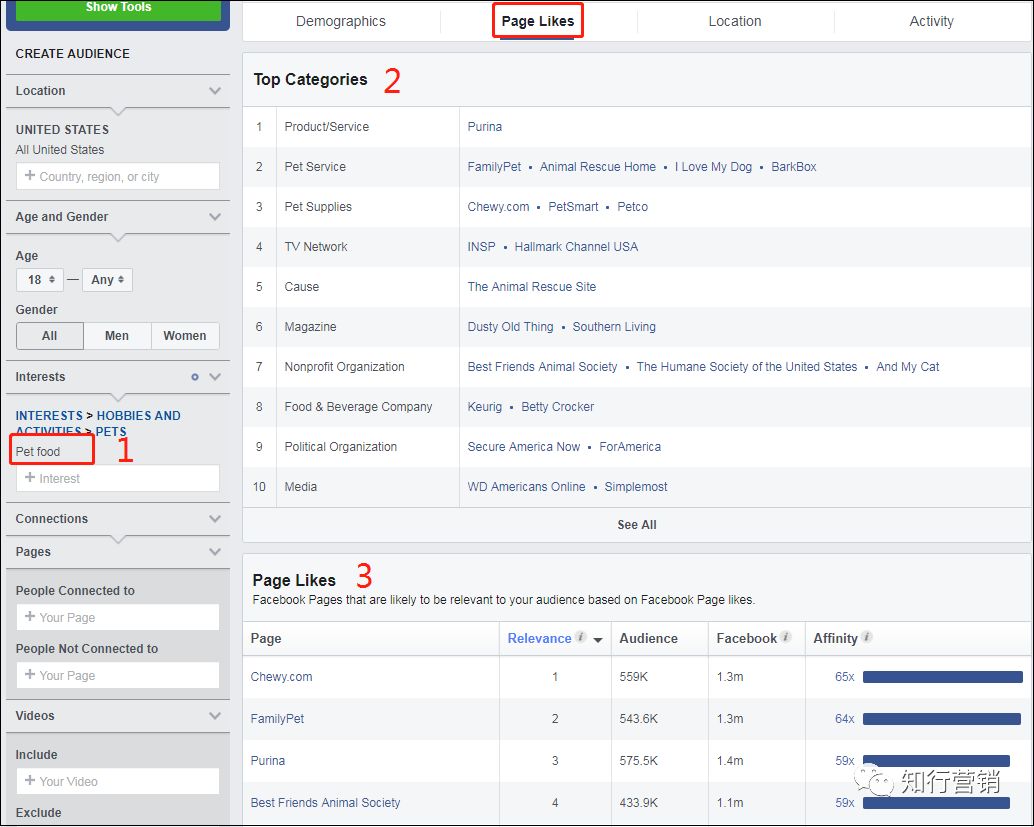Click the Country, region, or city field
This screenshot has width=1034, height=827.
coord(118,177)
